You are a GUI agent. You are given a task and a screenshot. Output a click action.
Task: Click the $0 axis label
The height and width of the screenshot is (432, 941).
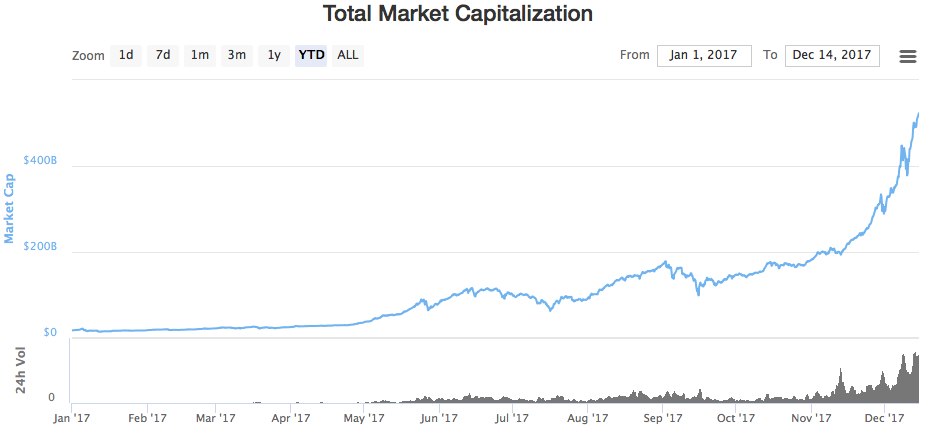click(x=50, y=332)
